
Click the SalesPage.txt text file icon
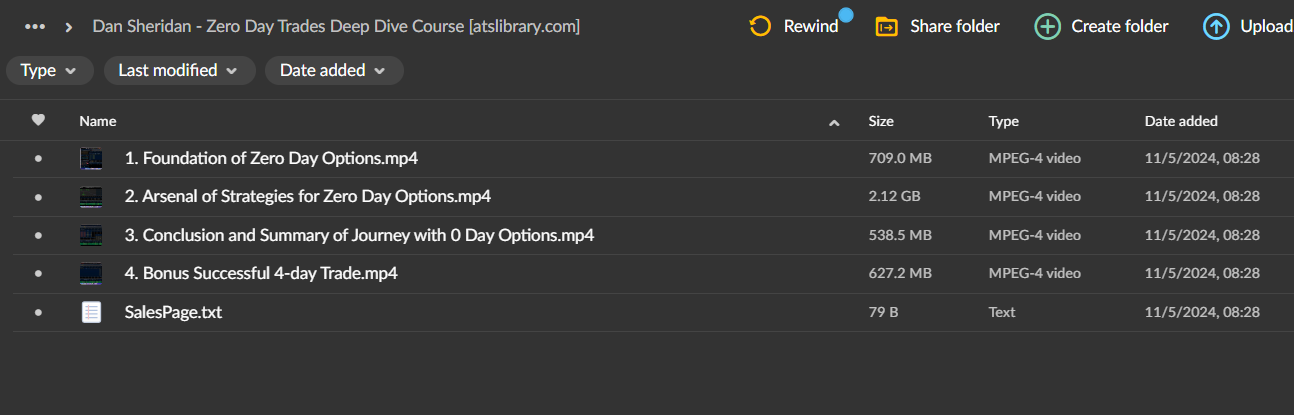coord(91,312)
